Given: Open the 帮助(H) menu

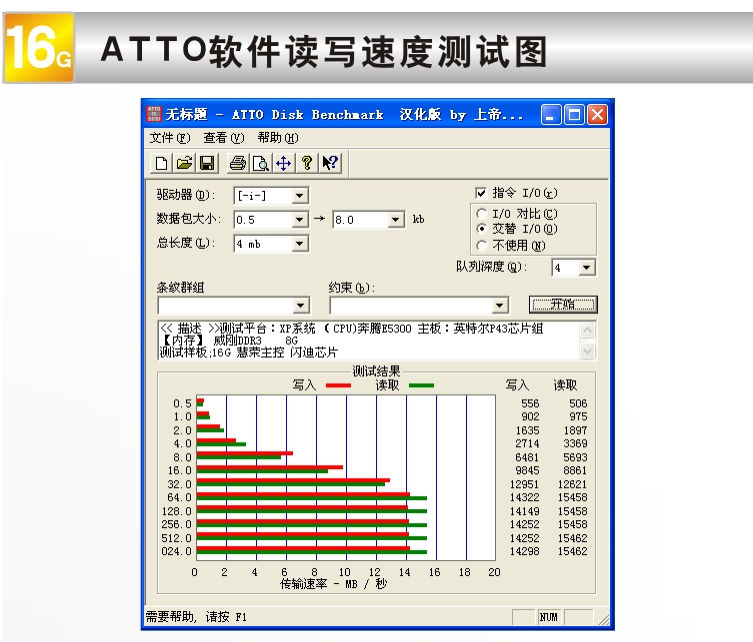Looking at the screenshot, I should point(278,138).
